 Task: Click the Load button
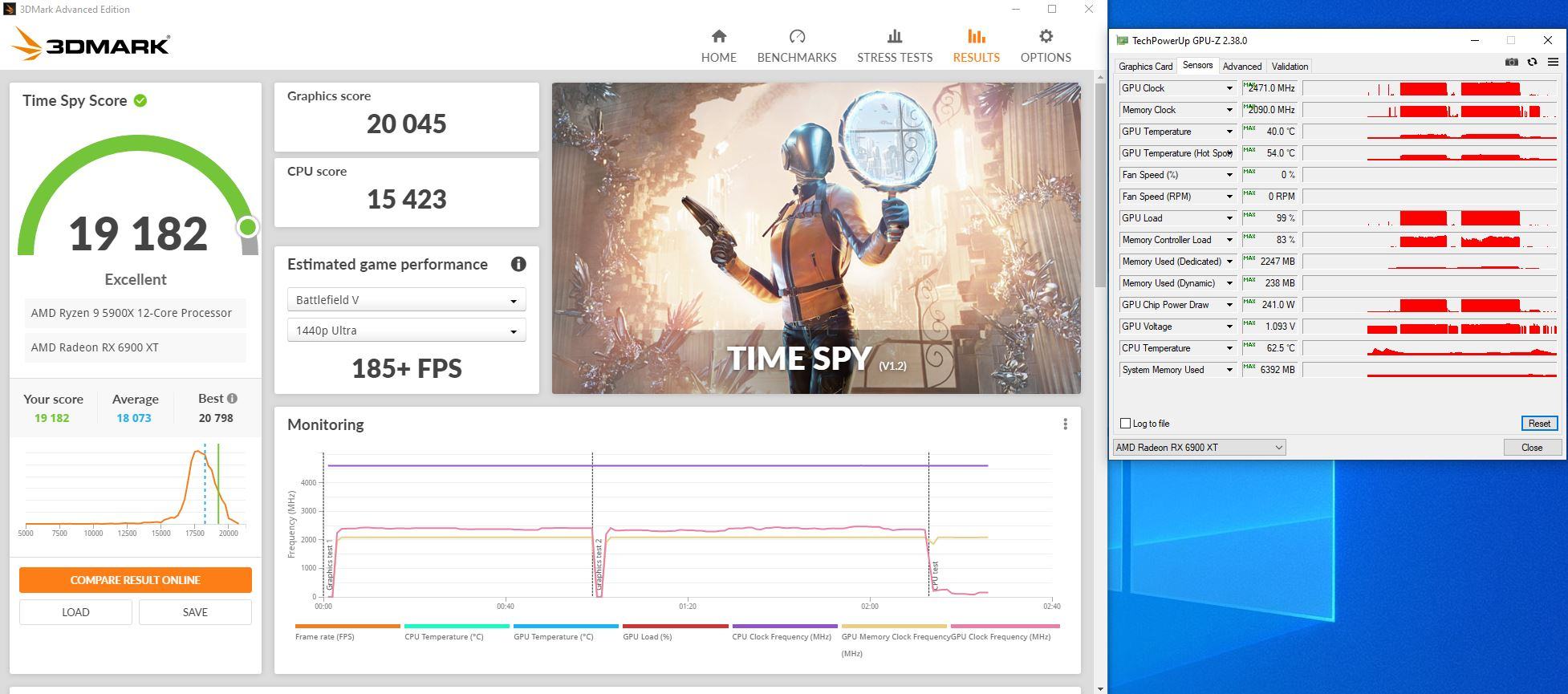point(75,612)
